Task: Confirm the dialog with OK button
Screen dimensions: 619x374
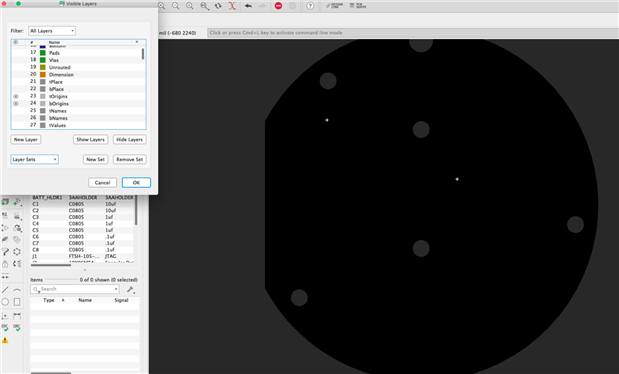Action: [x=136, y=182]
